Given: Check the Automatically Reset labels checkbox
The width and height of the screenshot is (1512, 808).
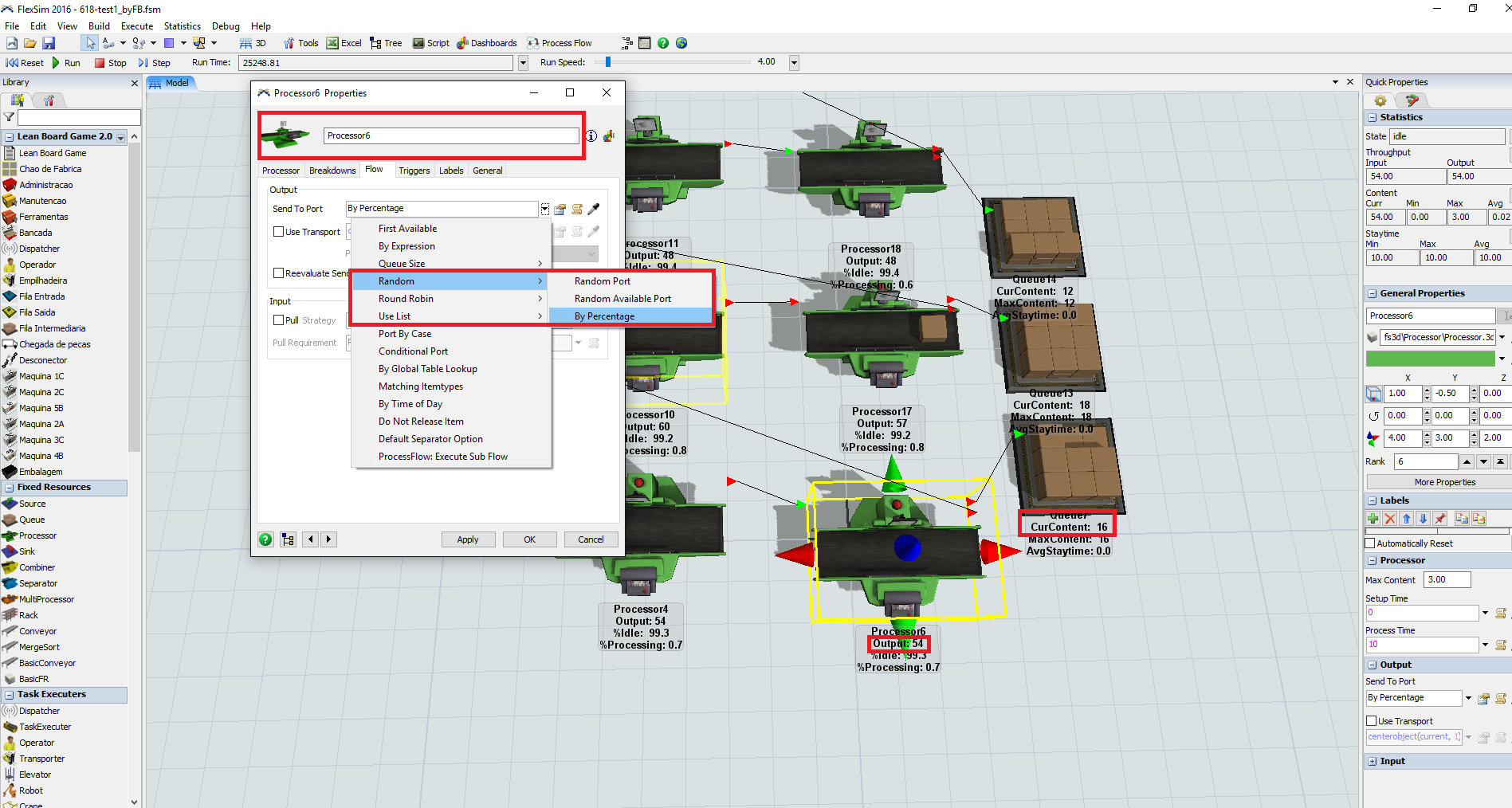Looking at the screenshot, I should [x=1371, y=543].
